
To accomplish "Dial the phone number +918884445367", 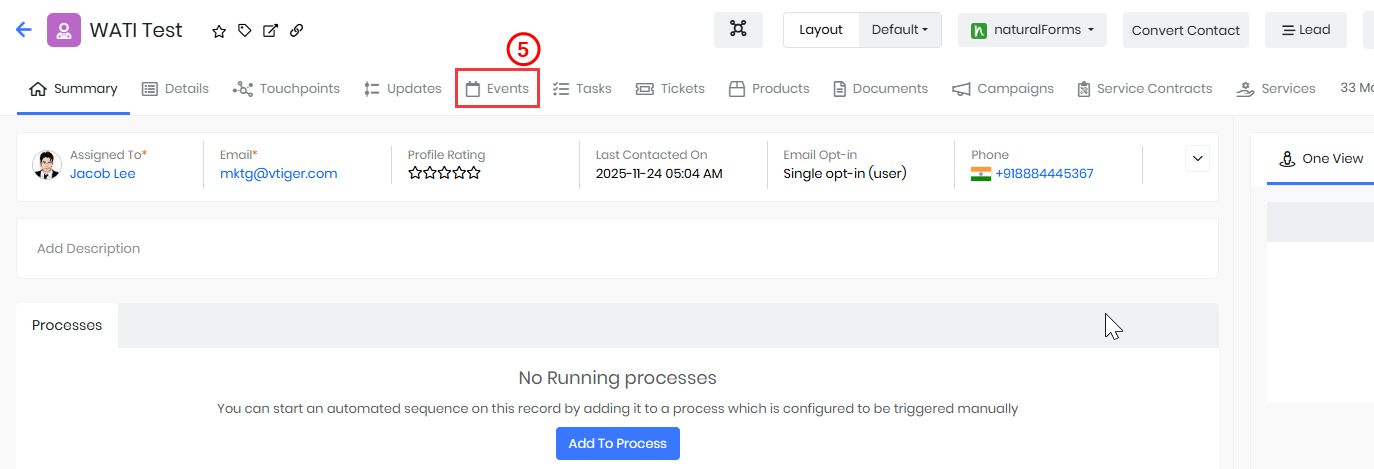I will 1044,174.
